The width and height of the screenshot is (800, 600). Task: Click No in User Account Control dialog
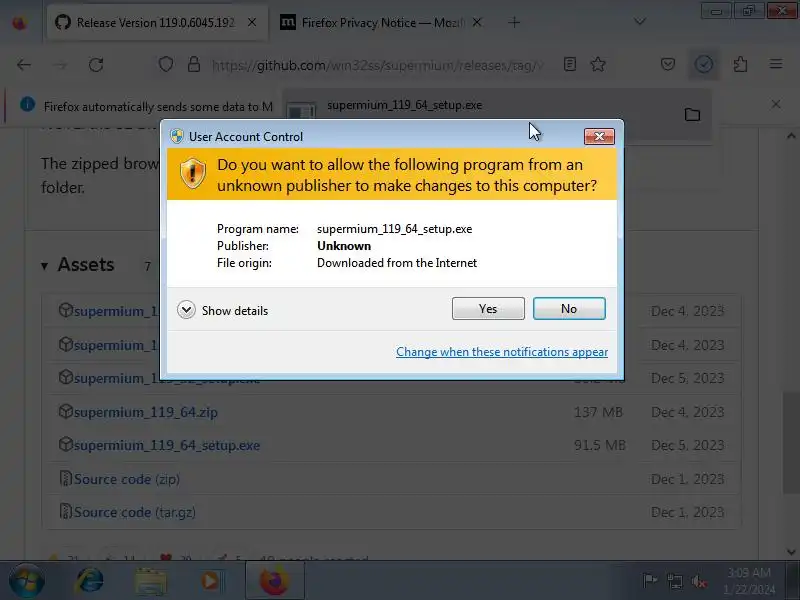pyautogui.click(x=569, y=309)
